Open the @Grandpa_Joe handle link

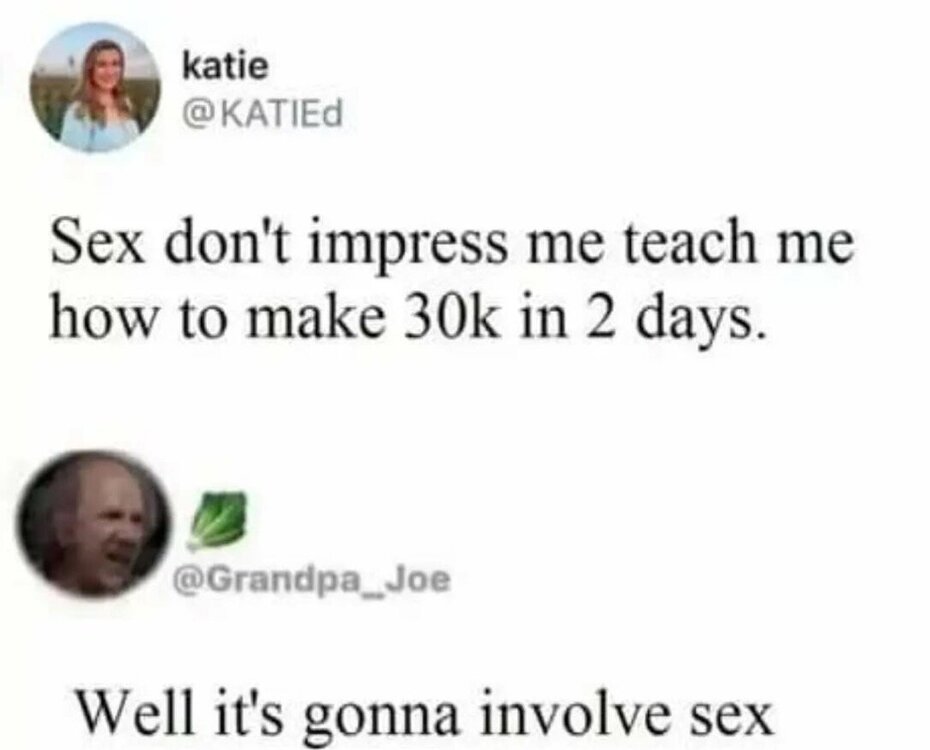click(311, 580)
